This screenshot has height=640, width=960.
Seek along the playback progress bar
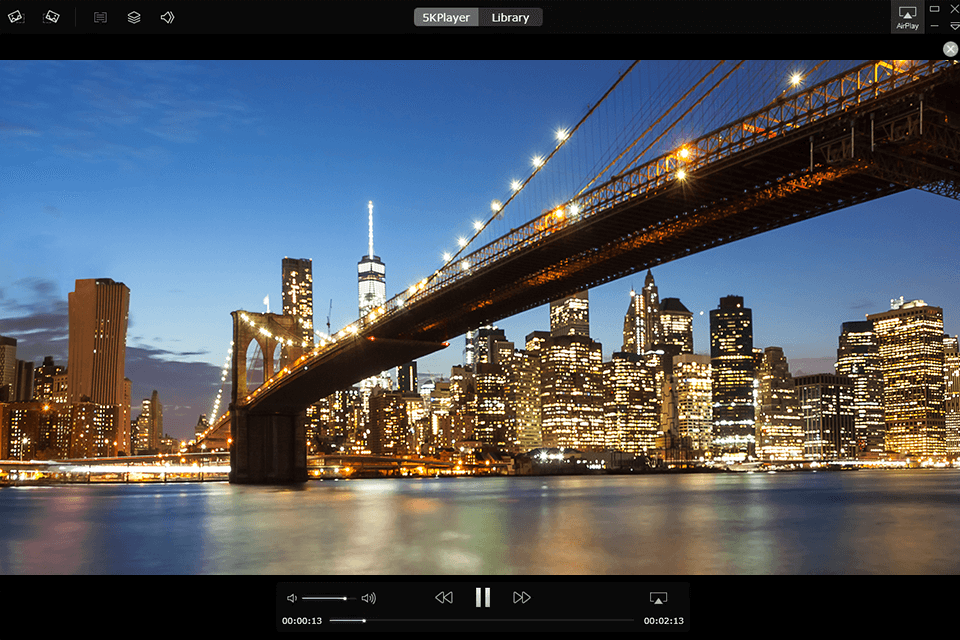(482, 620)
